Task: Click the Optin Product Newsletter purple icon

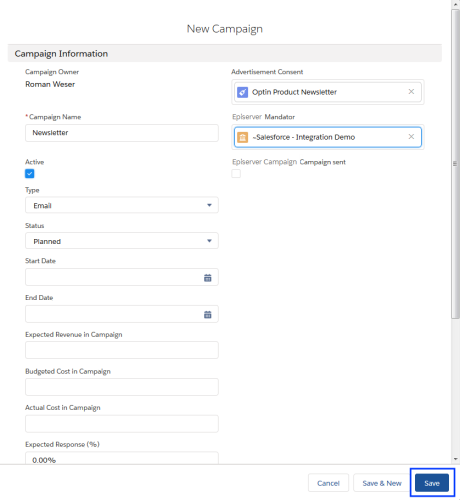Action: [x=242, y=92]
